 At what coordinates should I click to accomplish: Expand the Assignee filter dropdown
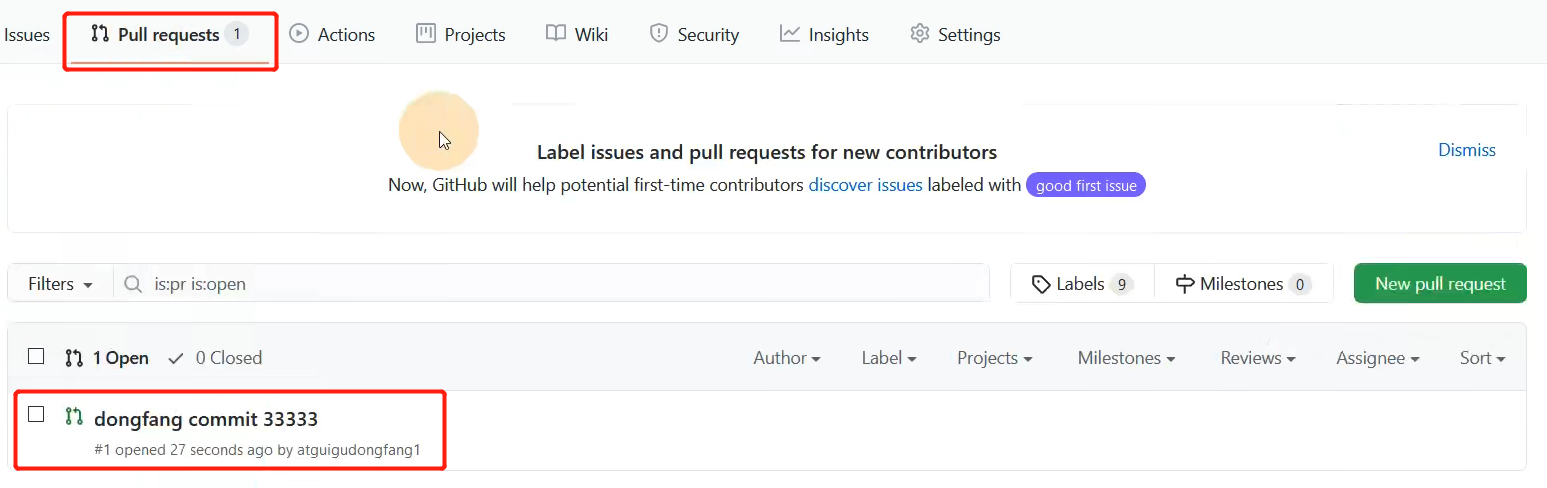tap(1377, 358)
